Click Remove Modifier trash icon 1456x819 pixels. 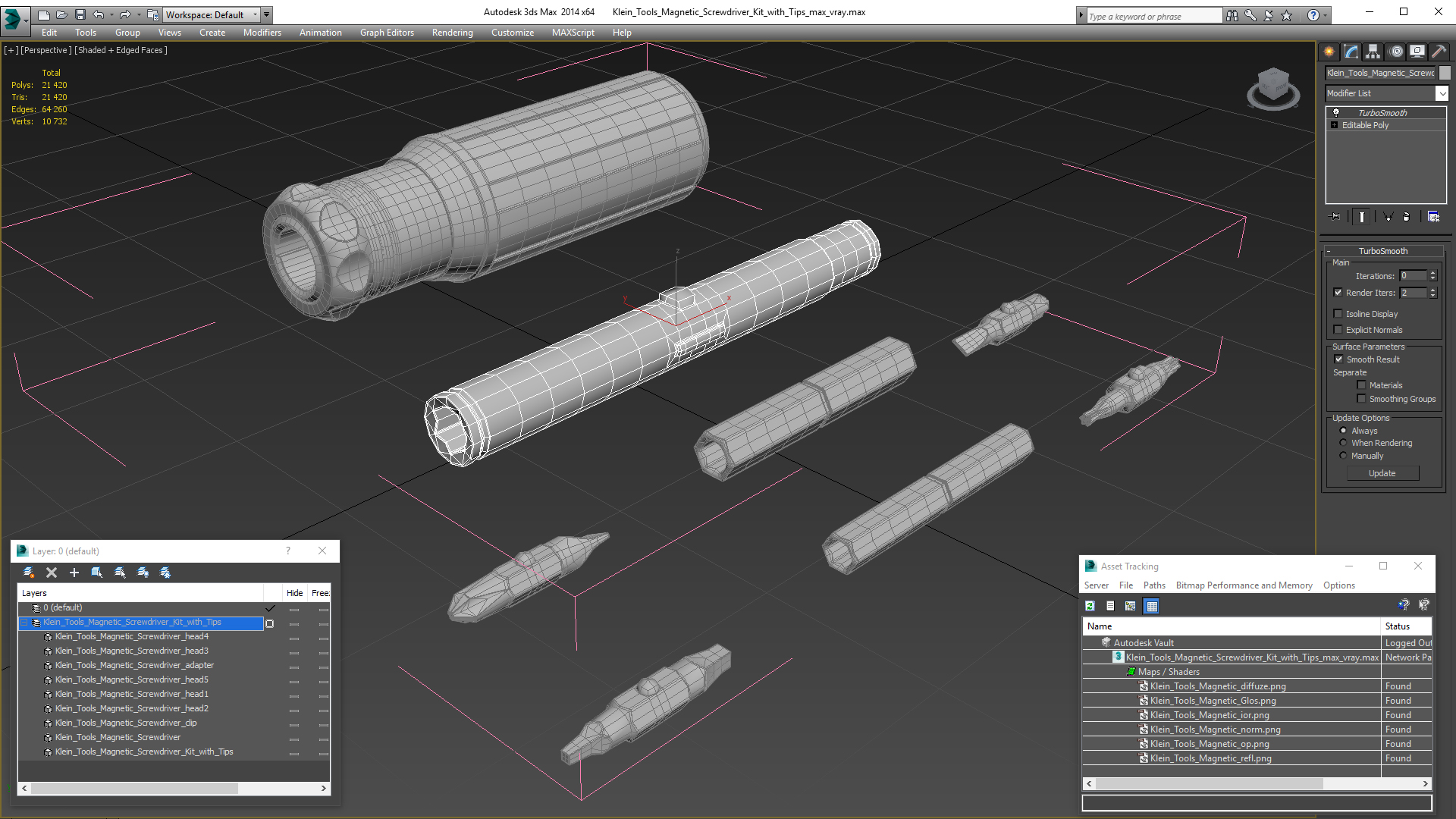(1407, 217)
